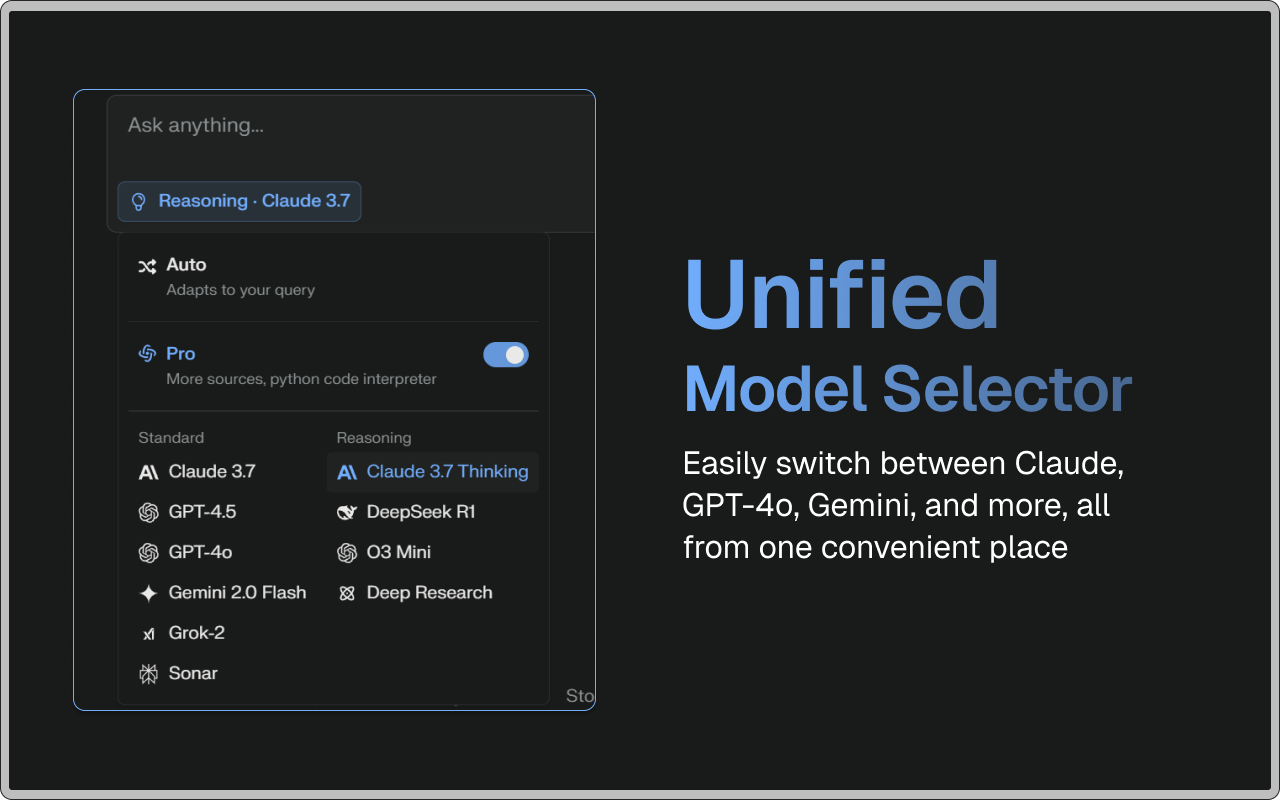The width and height of the screenshot is (1280, 800).
Task: Click the OpenAI logo beside GPT-4o
Action: tap(146, 552)
